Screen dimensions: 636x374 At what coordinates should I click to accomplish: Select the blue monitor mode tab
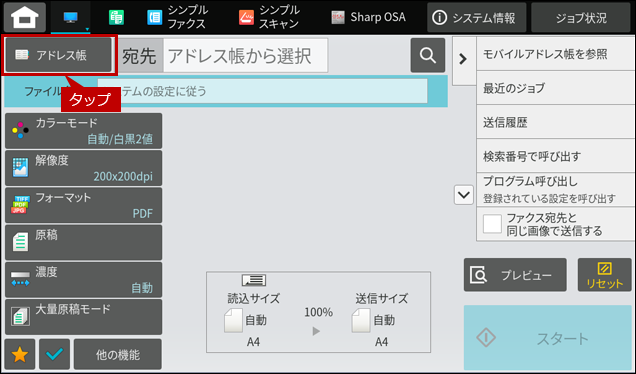tap(71, 17)
